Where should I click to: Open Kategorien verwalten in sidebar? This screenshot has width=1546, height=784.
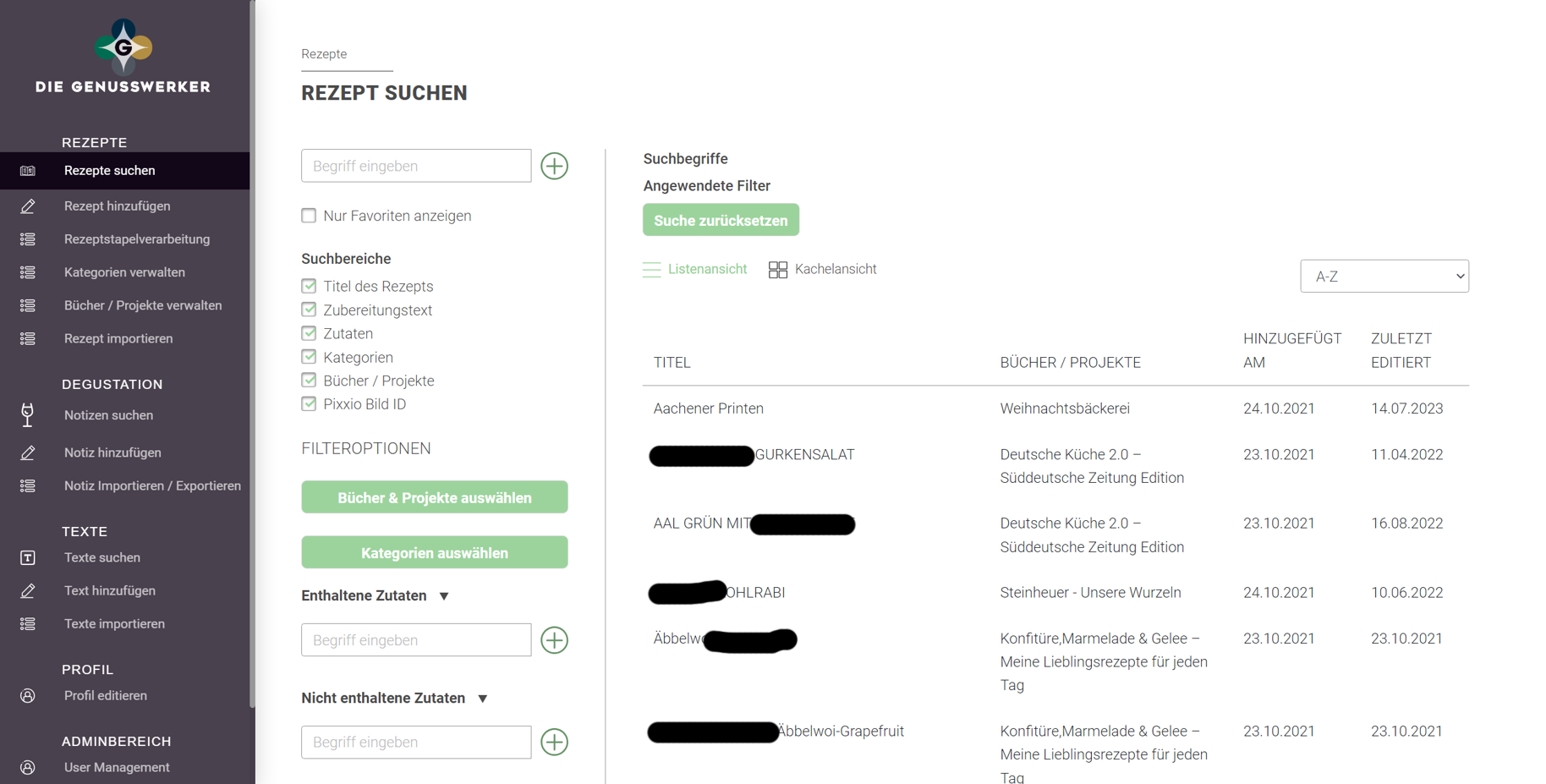tap(124, 272)
